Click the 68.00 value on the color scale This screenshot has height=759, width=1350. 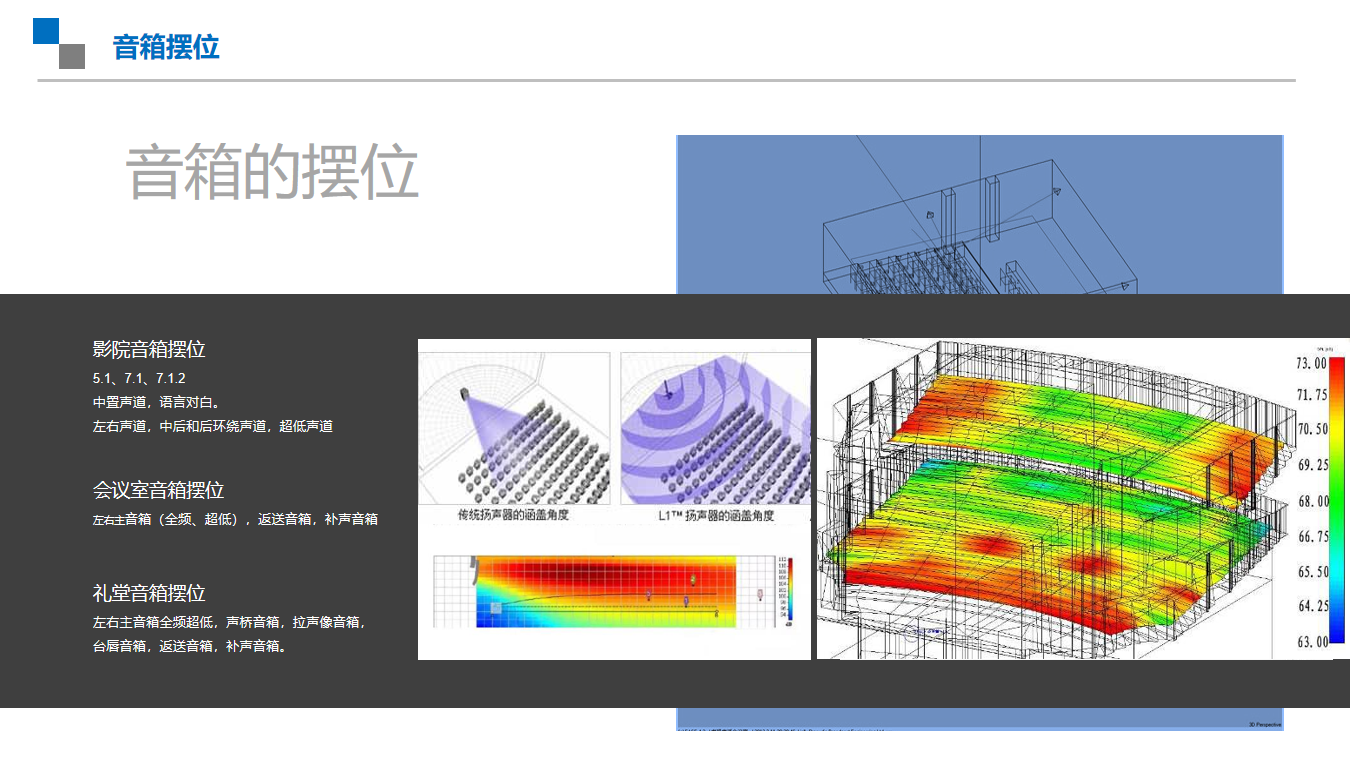[x=1311, y=501]
